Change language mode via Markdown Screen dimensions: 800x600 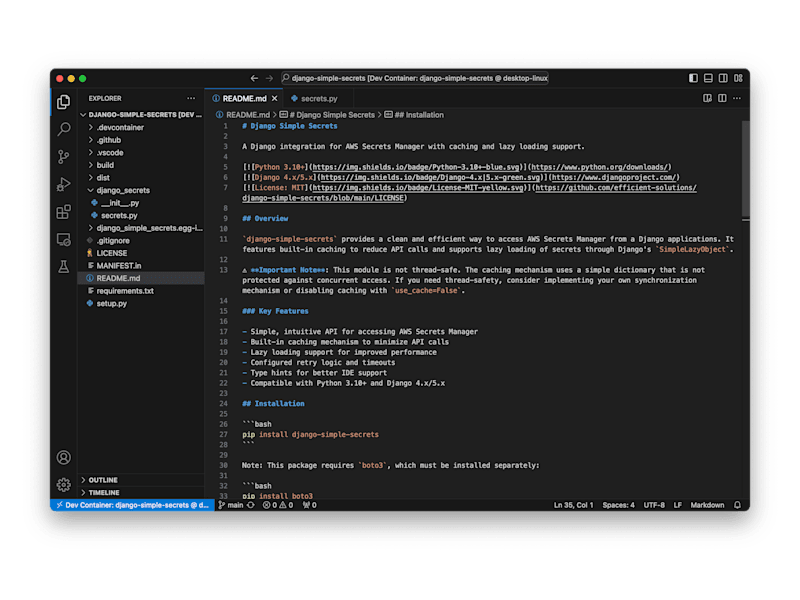(x=707, y=505)
